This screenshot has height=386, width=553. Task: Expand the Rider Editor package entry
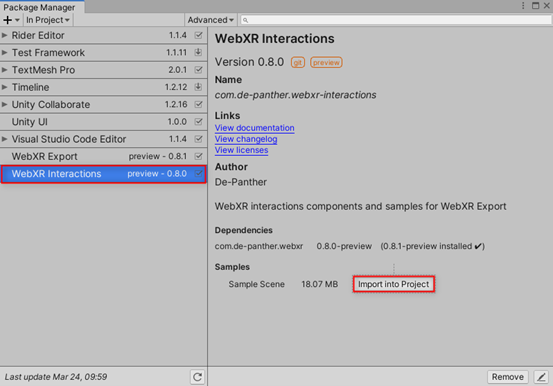5,35
